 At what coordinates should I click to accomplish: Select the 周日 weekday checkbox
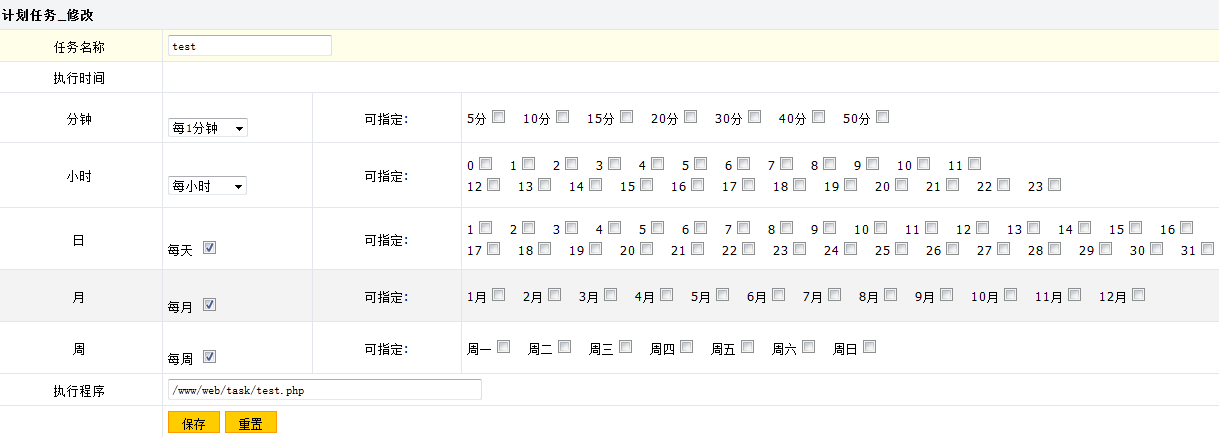(x=870, y=347)
